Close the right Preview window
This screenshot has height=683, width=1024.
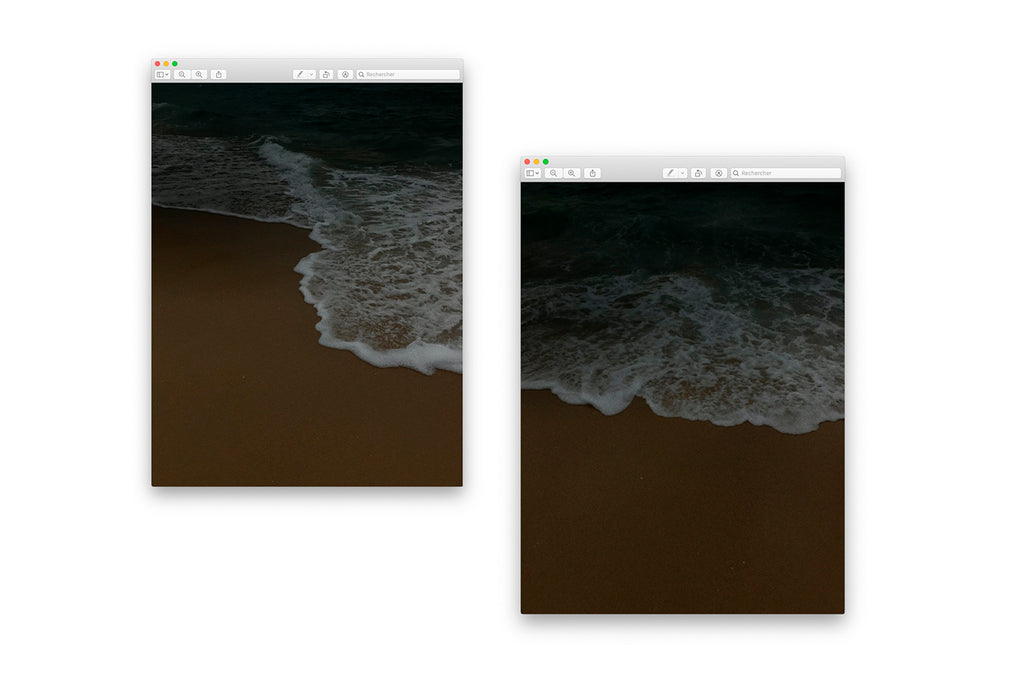click(x=527, y=162)
